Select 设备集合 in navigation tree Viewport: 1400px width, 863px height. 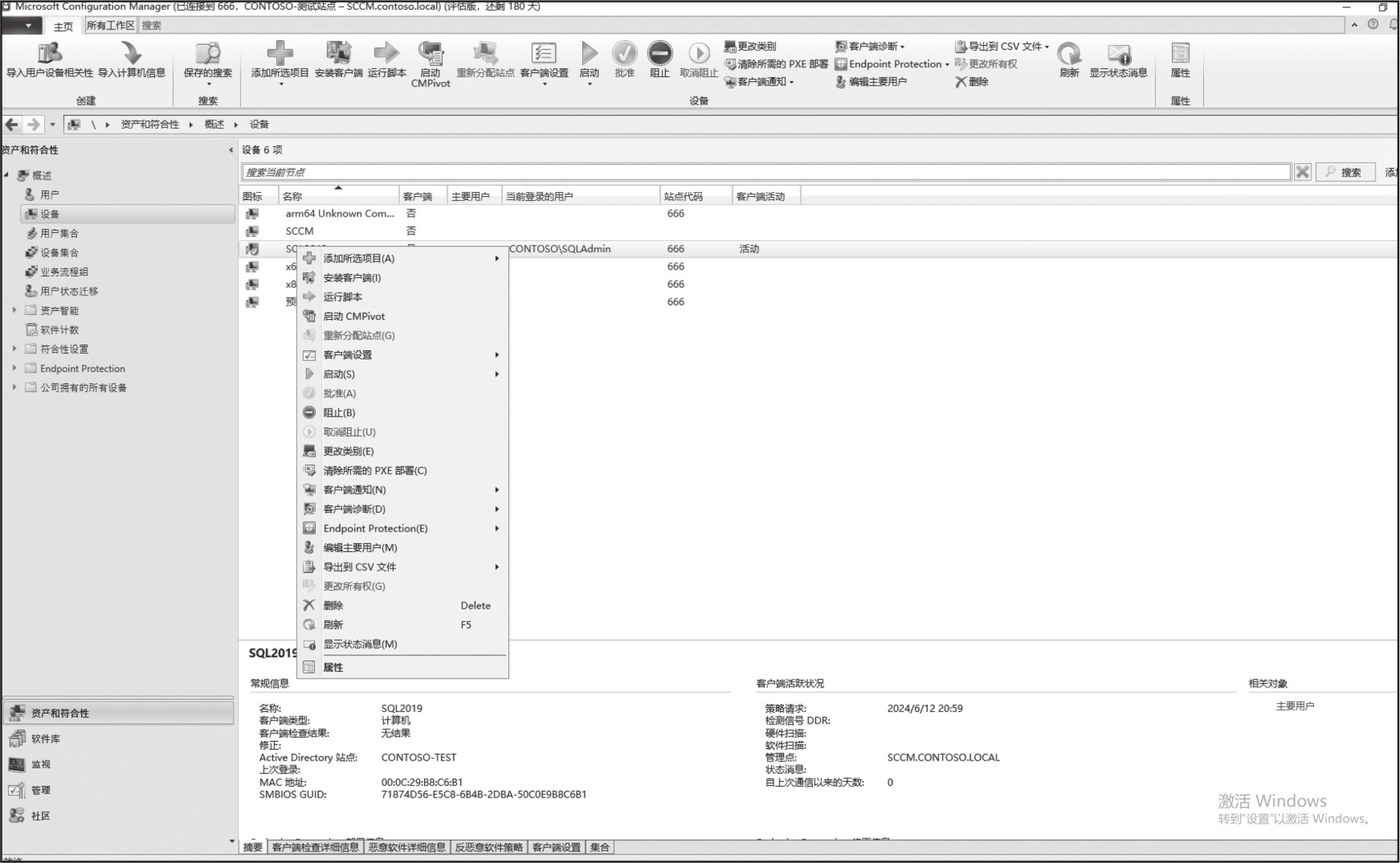click(x=59, y=253)
